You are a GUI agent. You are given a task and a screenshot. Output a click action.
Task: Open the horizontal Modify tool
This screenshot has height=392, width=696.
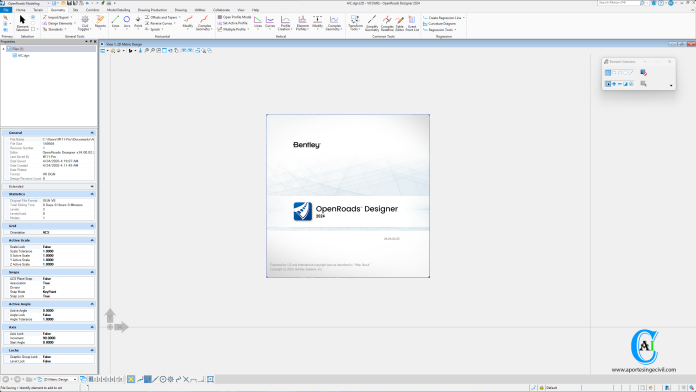[x=188, y=21]
